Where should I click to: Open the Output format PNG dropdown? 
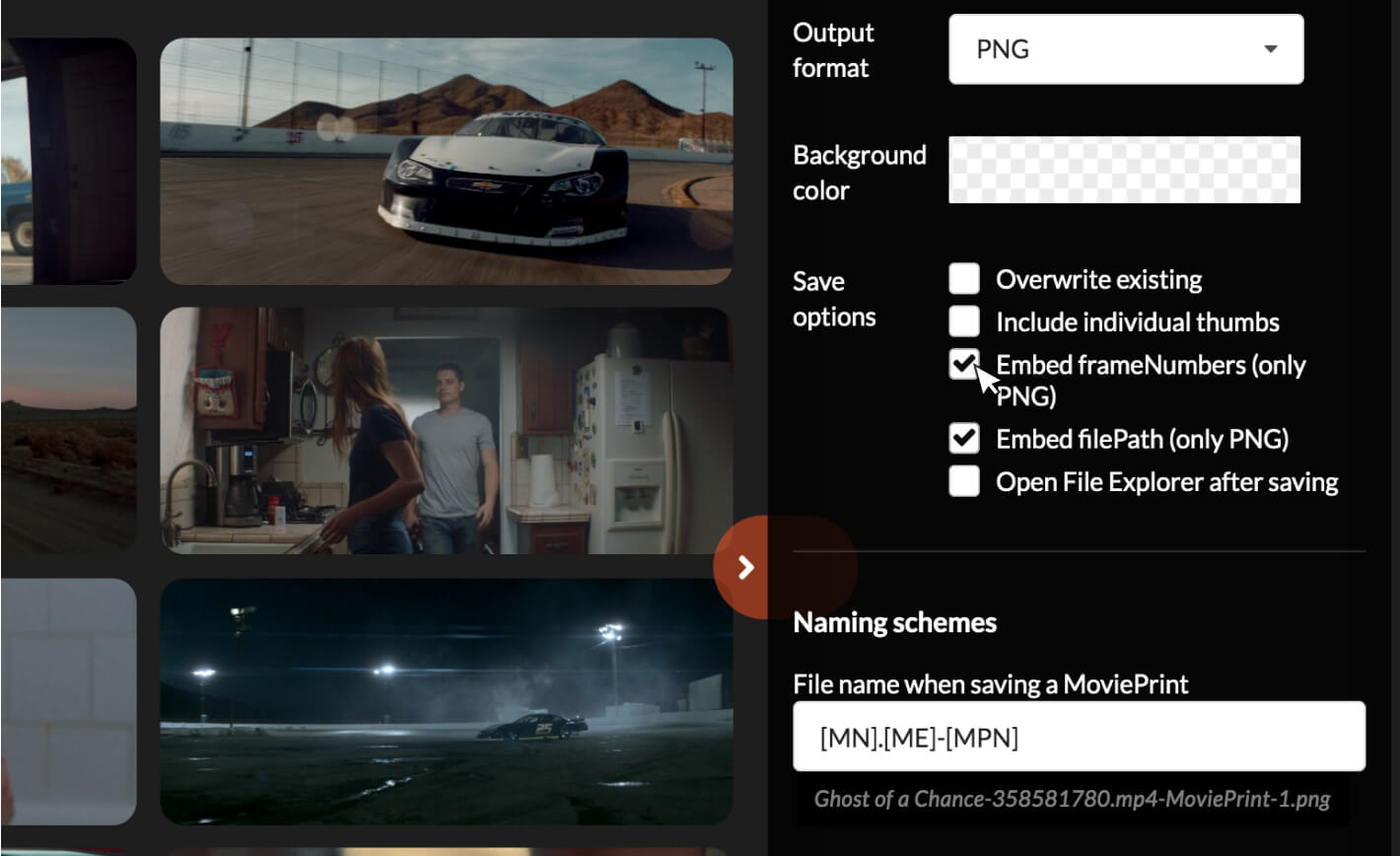[x=1126, y=48]
